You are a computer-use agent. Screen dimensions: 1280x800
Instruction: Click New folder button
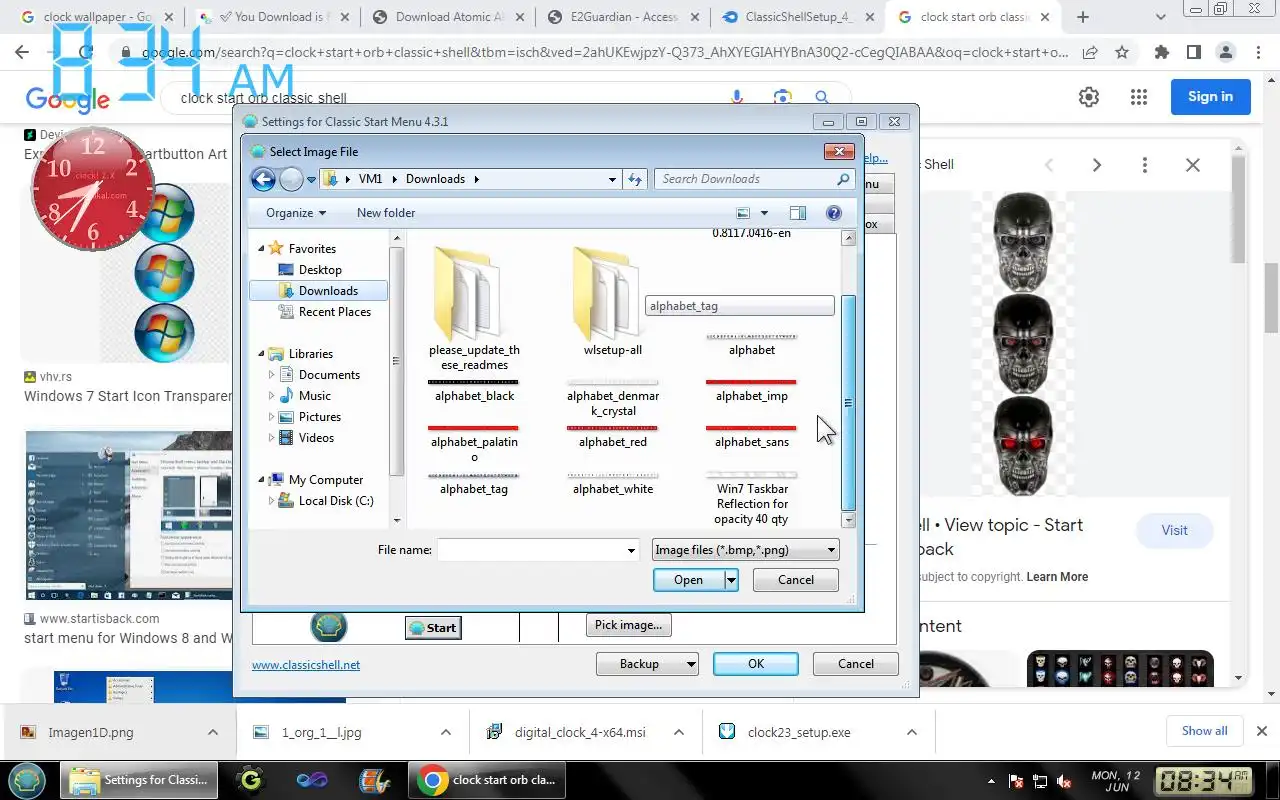[386, 213]
